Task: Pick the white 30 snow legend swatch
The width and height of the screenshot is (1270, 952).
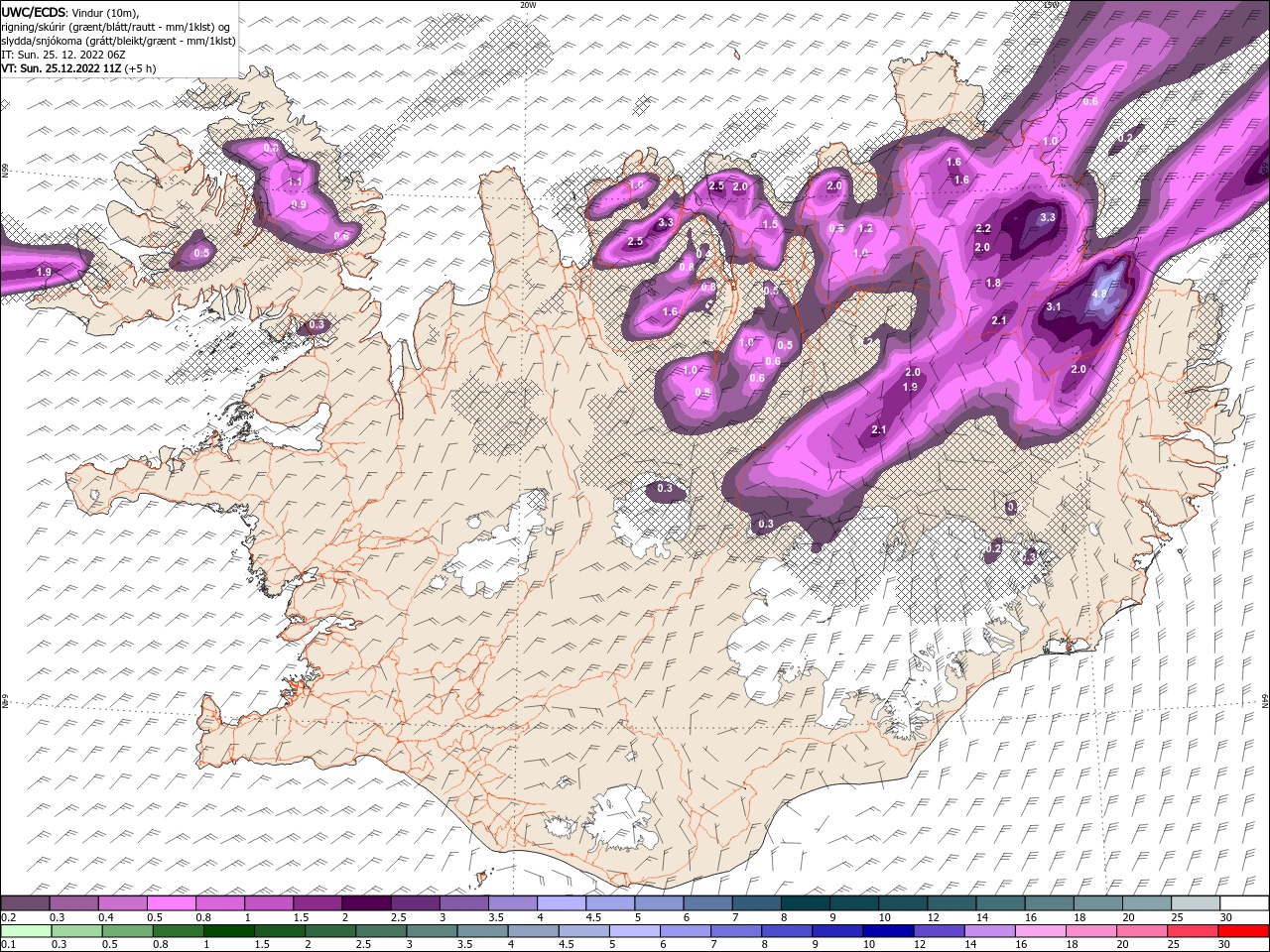Action: click(1243, 903)
